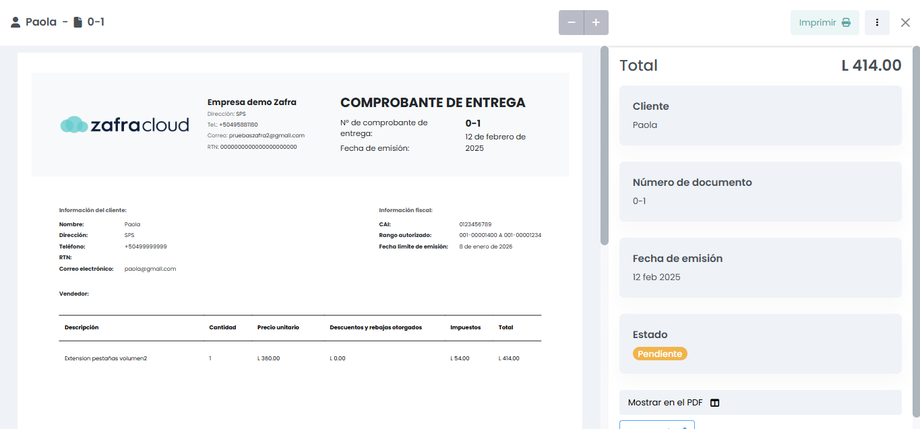The width and height of the screenshot is (920, 429).
Task: Click the L 54.00 tax cell
Action: 460,358
